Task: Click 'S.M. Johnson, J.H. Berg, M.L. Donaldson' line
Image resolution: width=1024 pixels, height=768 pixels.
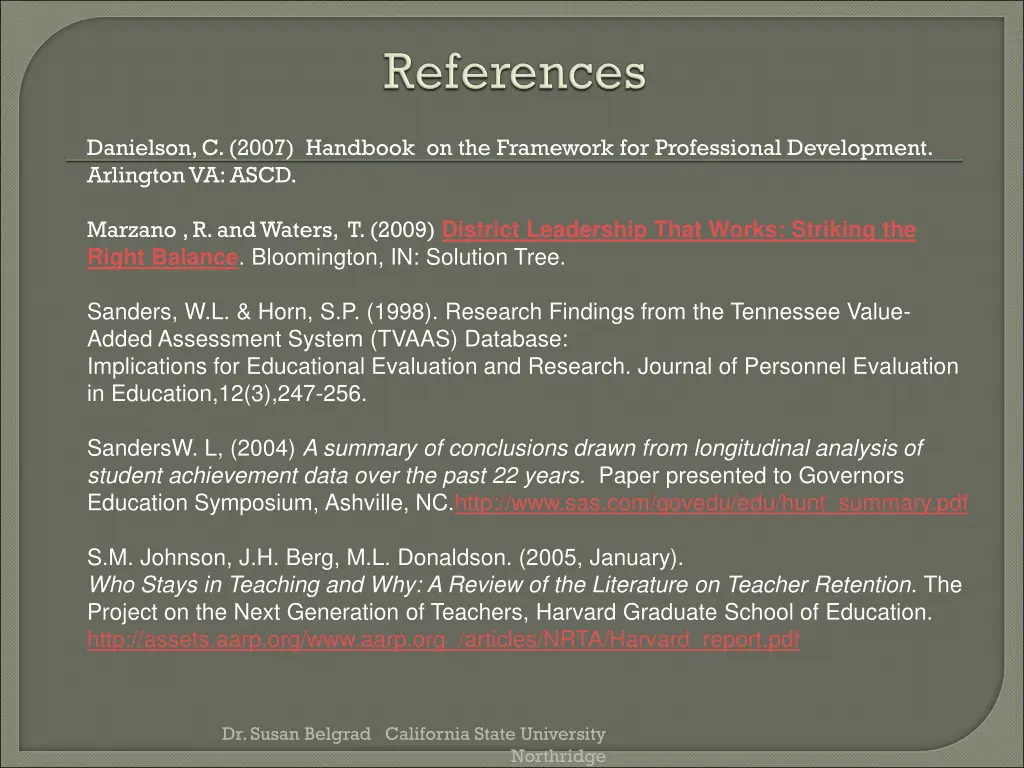Action: pos(385,558)
